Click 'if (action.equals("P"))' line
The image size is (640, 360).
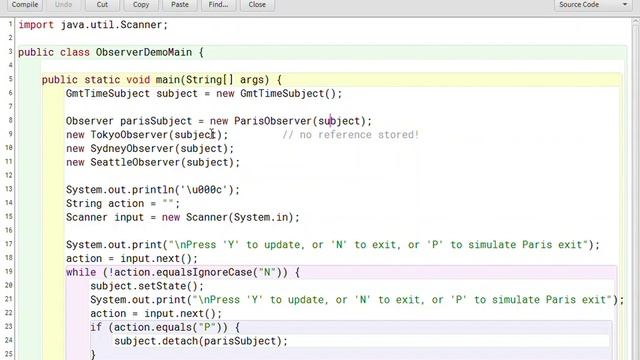pyautogui.click(x=165, y=327)
